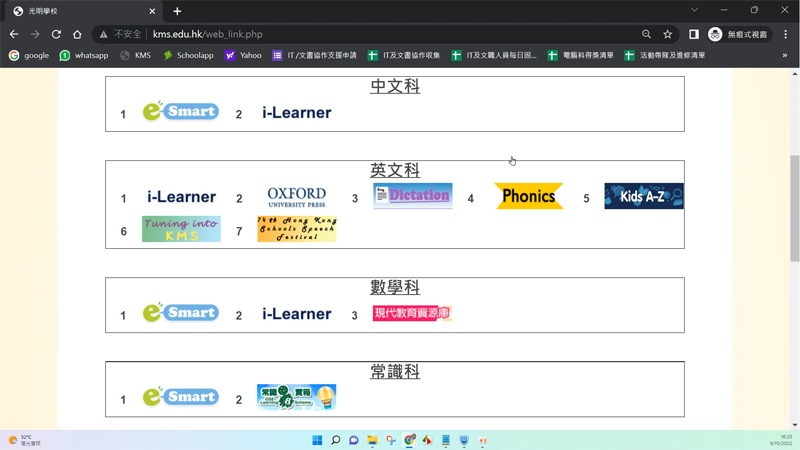Open the weather widget on taskbar
800x450 pixels.
24,440
